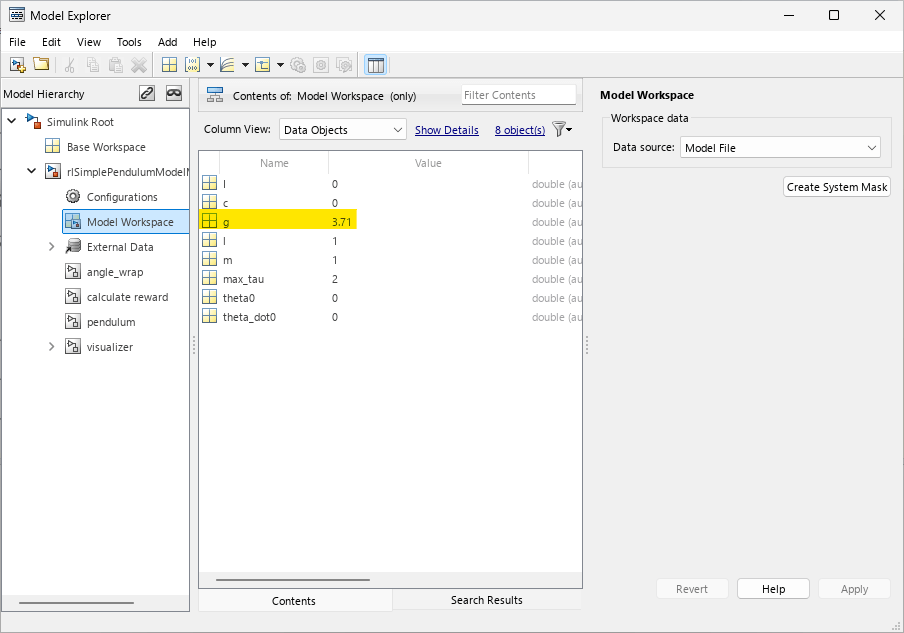
Task: Click the new model icon in toolbar
Action: click(17, 65)
